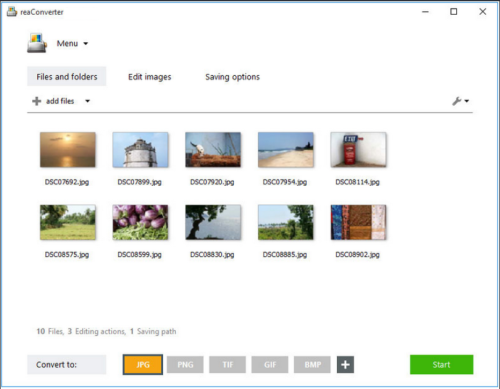500x389 pixels.
Task: Open the add files dropdown arrow
Action: (87, 101)
